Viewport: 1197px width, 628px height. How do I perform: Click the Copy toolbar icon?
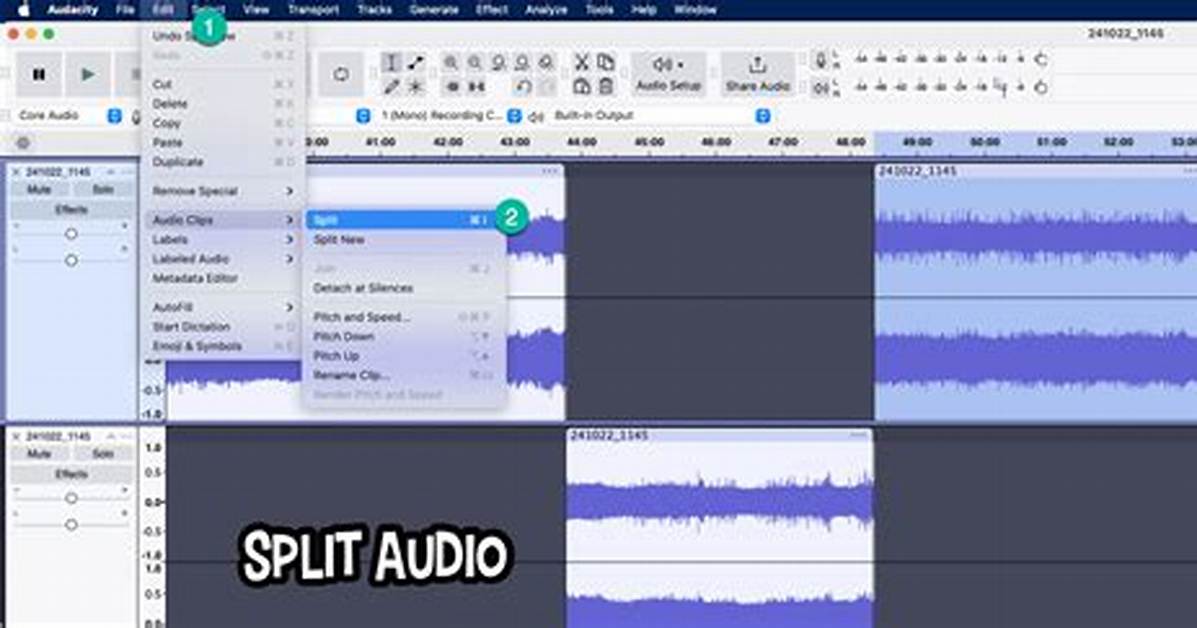[606, 63]
